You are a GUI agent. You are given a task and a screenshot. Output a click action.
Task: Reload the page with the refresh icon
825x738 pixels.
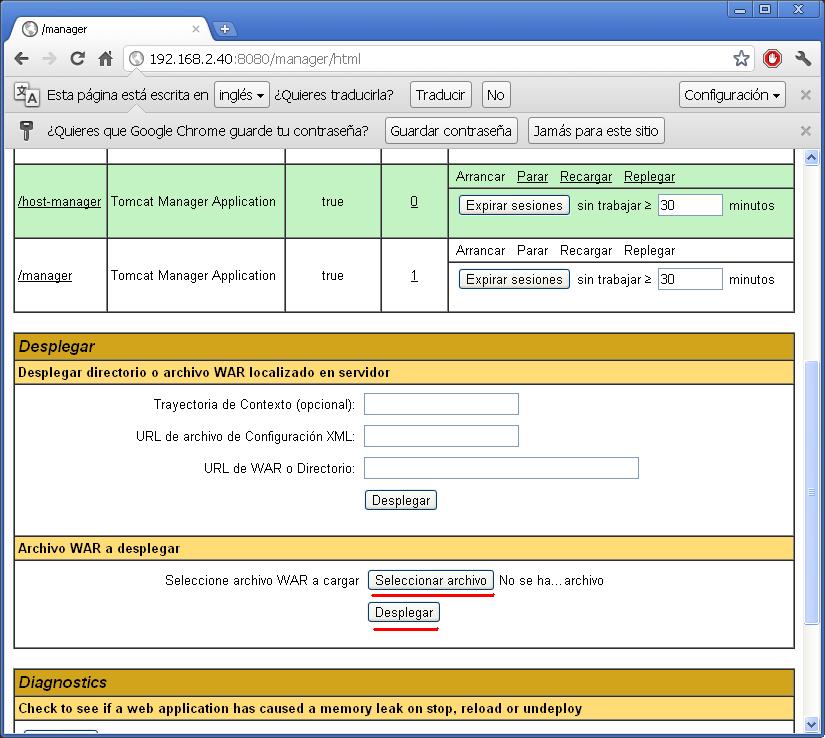[x=77, y=58]
